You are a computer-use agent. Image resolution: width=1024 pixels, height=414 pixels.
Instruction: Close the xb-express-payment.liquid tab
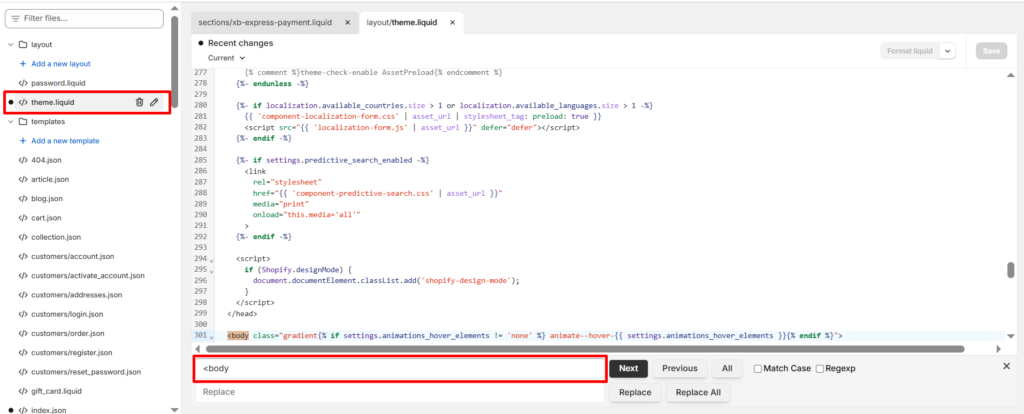[x=347, y=21]
